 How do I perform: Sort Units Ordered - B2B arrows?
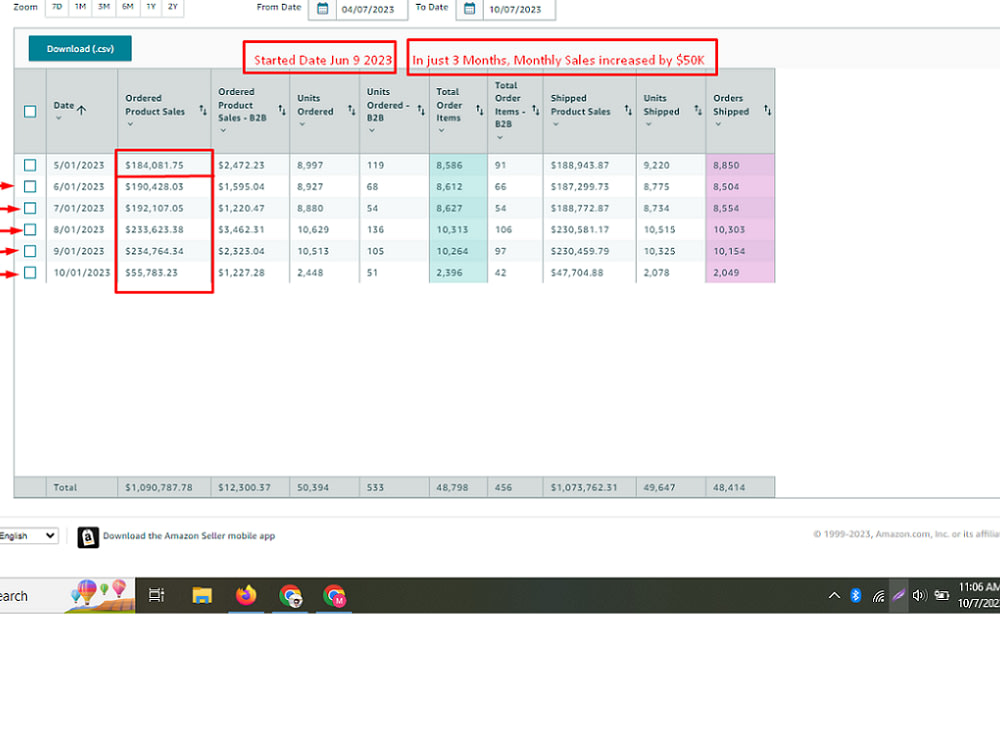(421, 110)
